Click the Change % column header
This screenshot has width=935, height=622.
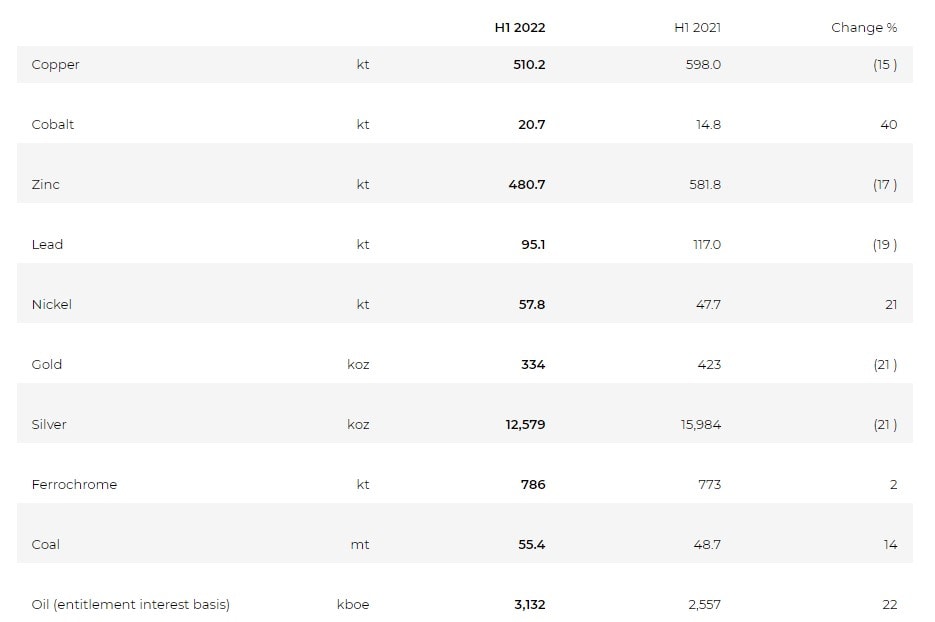click(863, 27)
